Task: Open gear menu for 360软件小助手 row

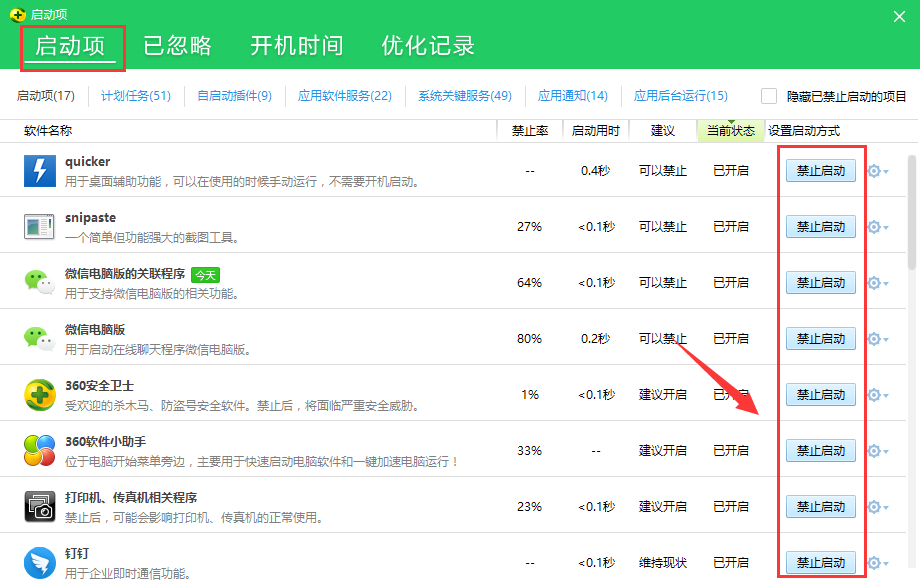Action: click(877, 451)
